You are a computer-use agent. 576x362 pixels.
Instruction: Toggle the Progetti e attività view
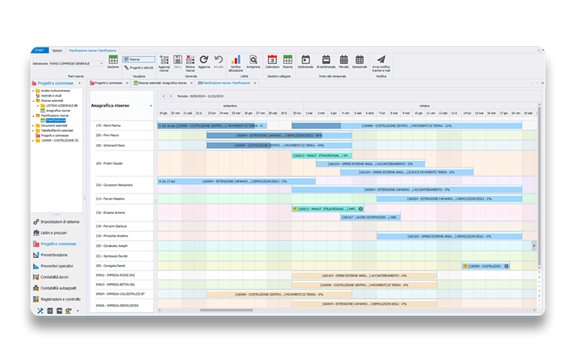click(139, 68)
